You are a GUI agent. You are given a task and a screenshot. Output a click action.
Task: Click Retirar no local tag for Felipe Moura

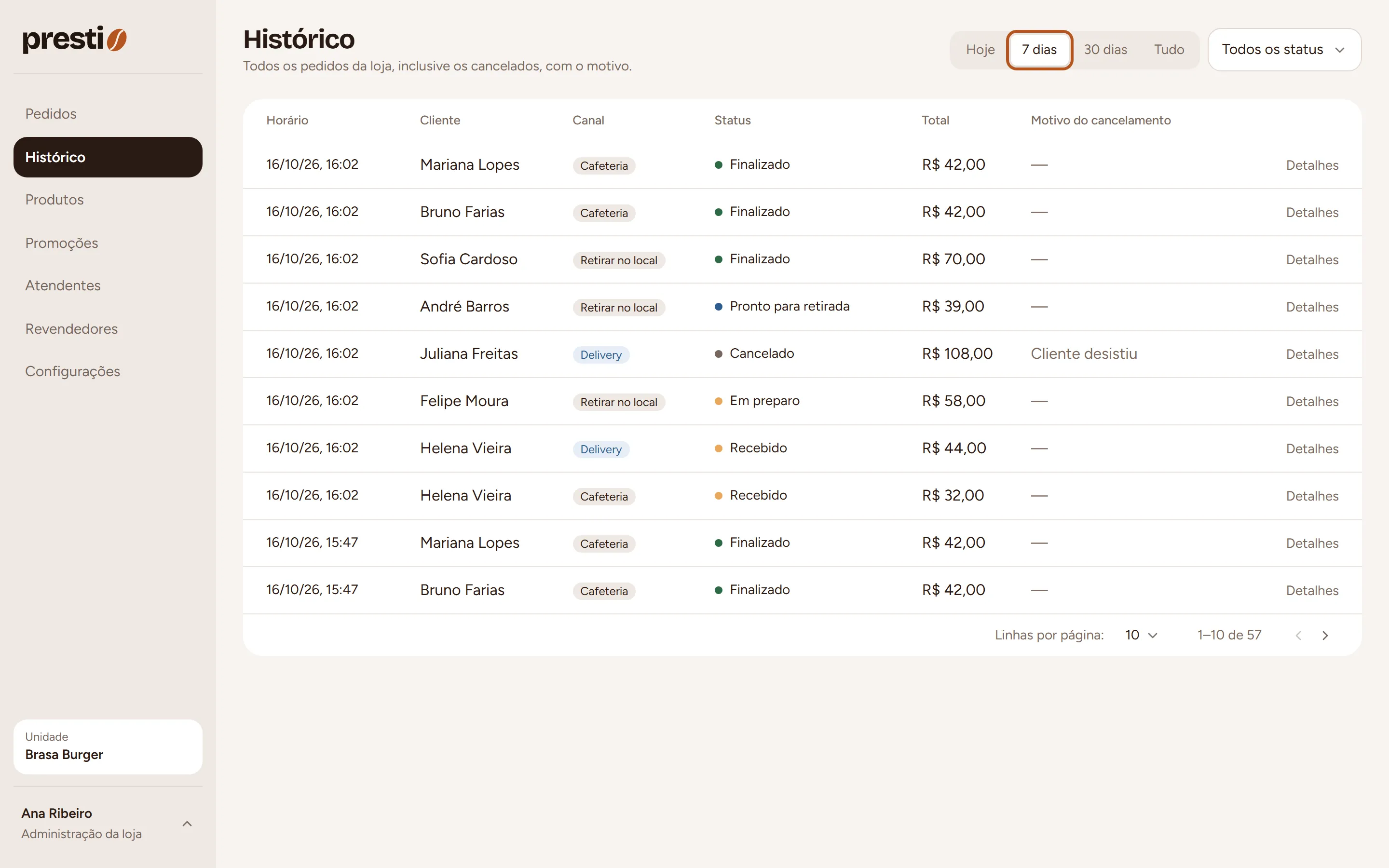click(618, 402)
